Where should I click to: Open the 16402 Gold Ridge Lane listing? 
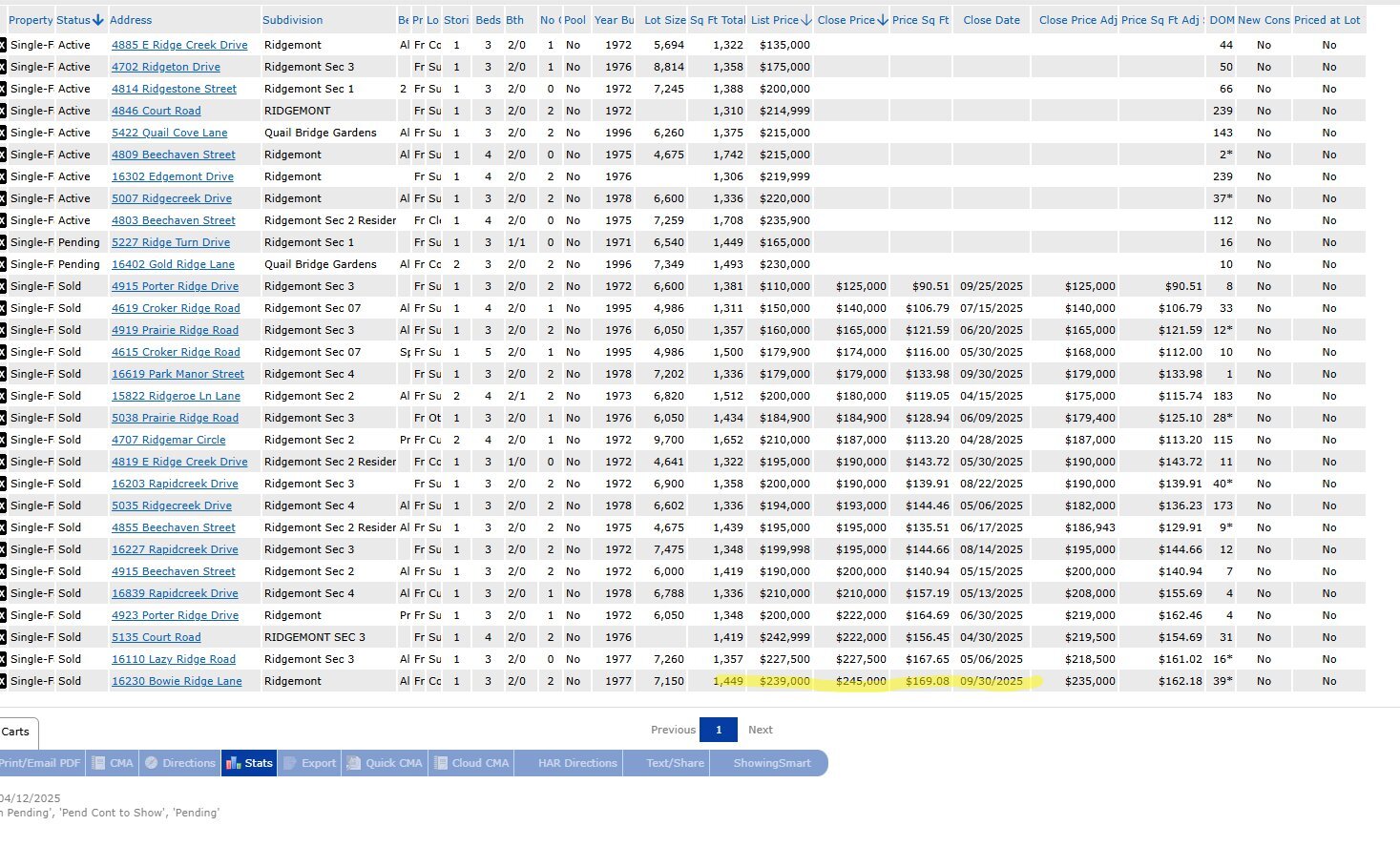[x=173, y=264]
